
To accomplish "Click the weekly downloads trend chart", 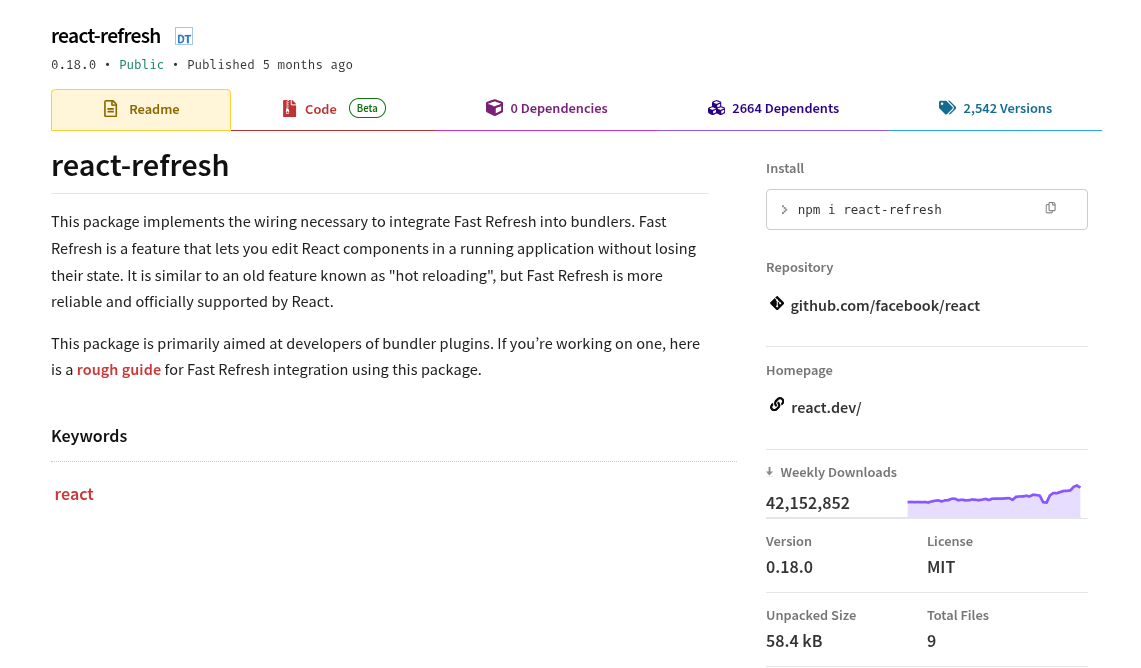I will point(994,496).
